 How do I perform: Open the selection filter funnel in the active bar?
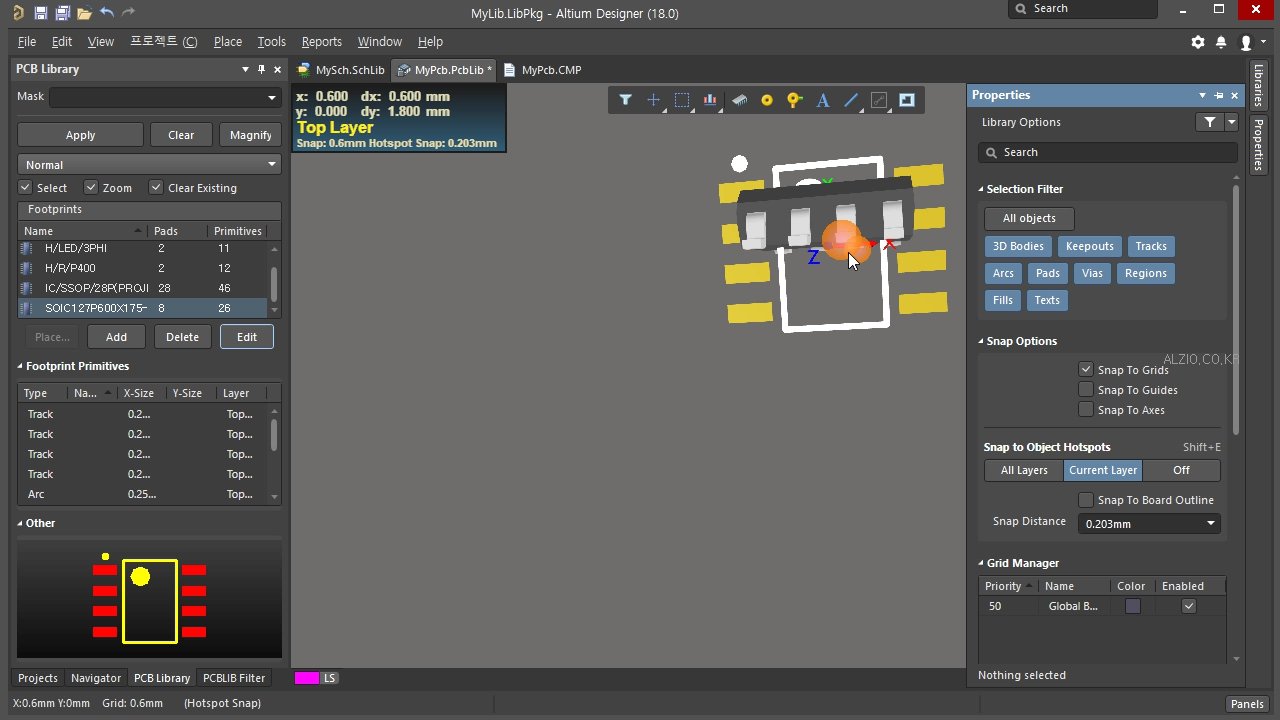tap(625, 100)
